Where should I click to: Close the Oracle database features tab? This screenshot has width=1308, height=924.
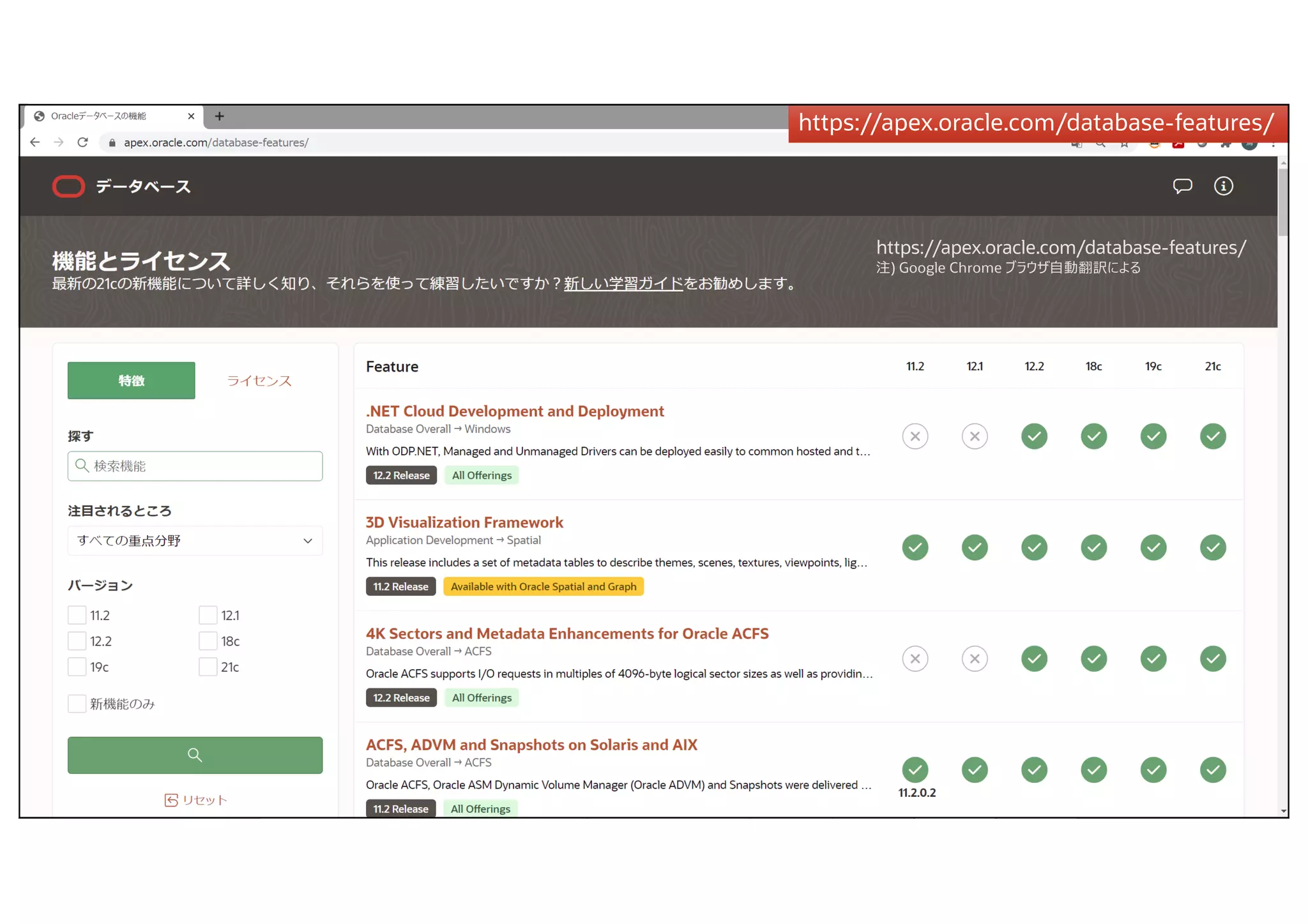click(191, 116)
